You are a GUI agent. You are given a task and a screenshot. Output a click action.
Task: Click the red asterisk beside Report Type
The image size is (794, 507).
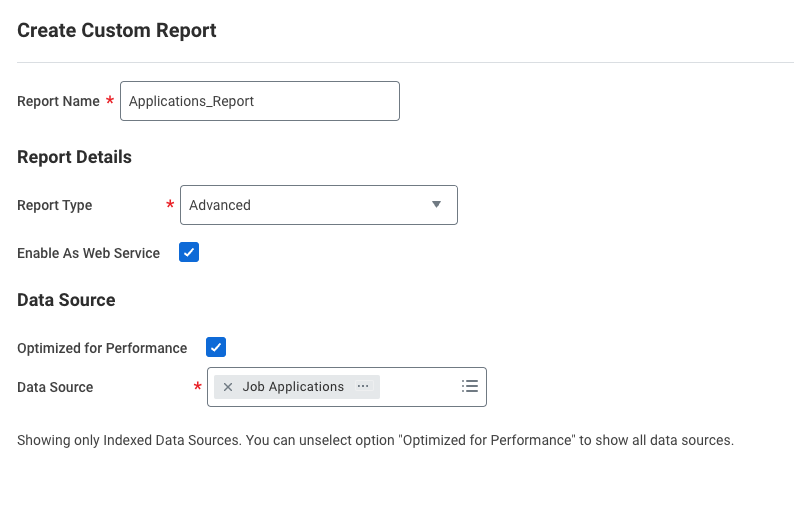point(169,205)
